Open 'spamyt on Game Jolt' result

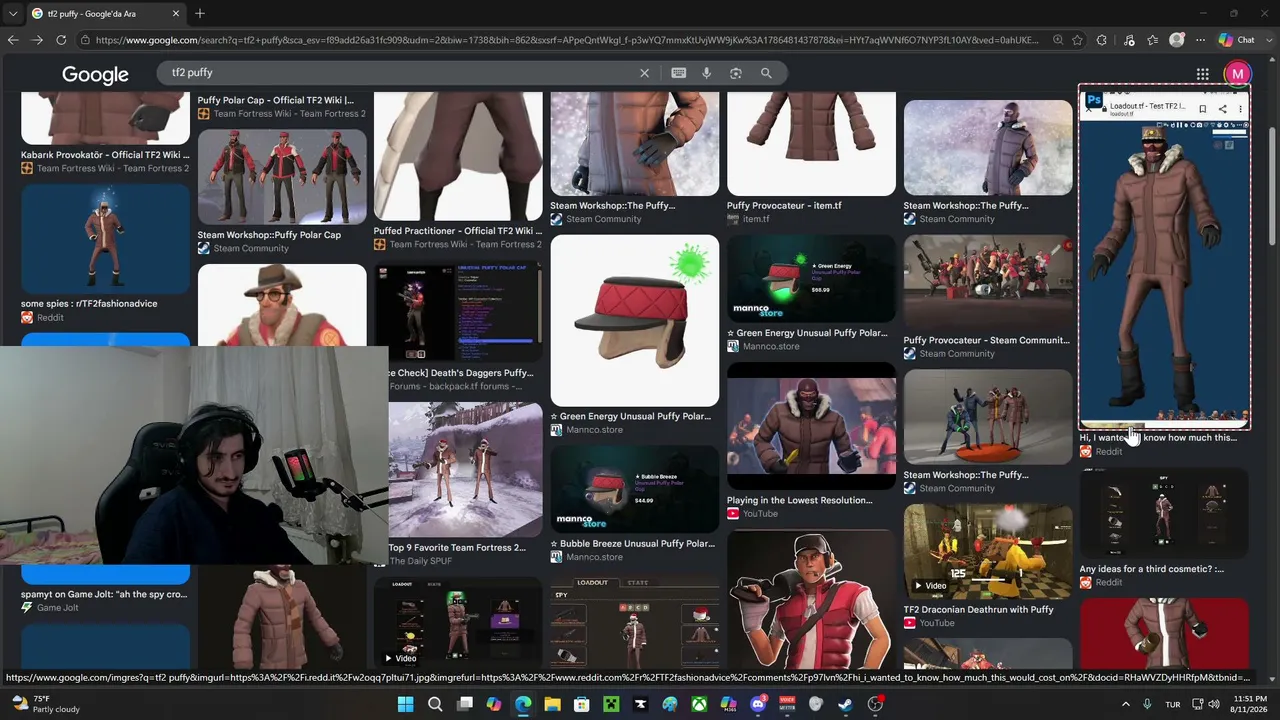click(x=104, y=594)
